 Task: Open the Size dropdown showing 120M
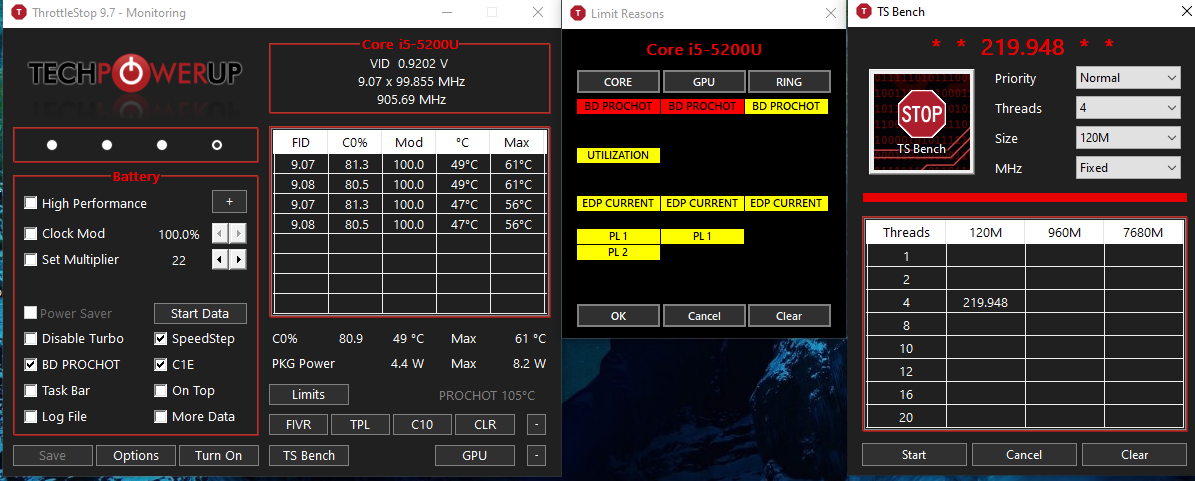(1128, 139)
